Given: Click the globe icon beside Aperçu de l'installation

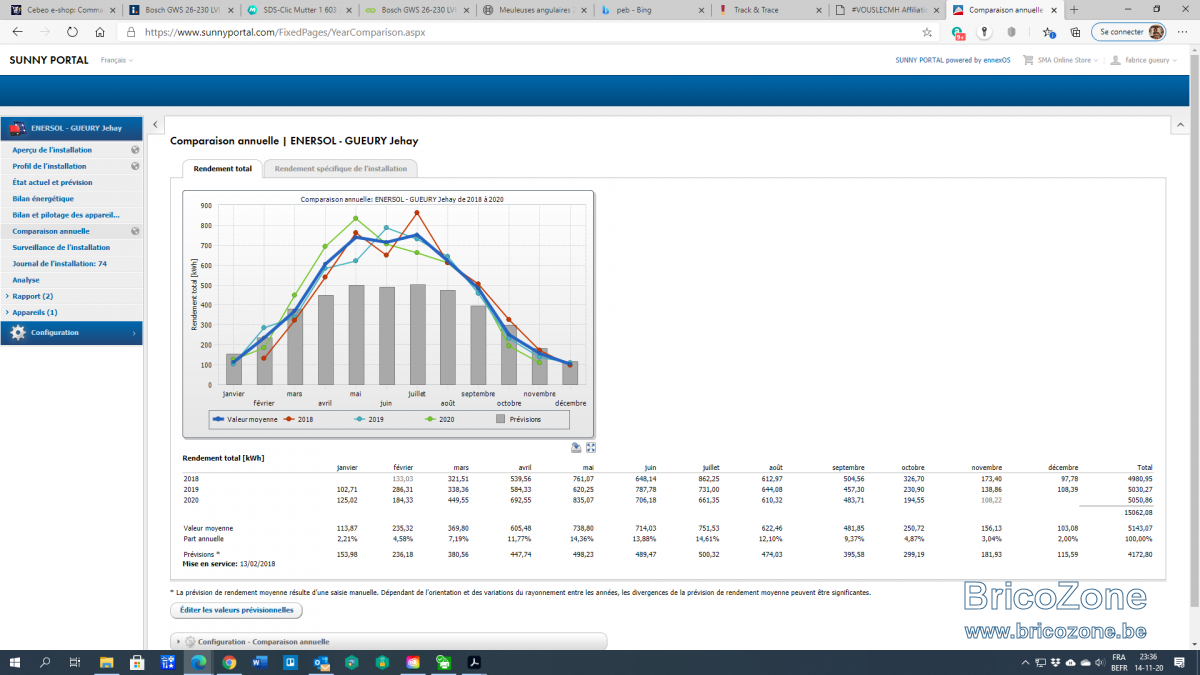Looking at the screenshot, I should click(x=135, y=150).
